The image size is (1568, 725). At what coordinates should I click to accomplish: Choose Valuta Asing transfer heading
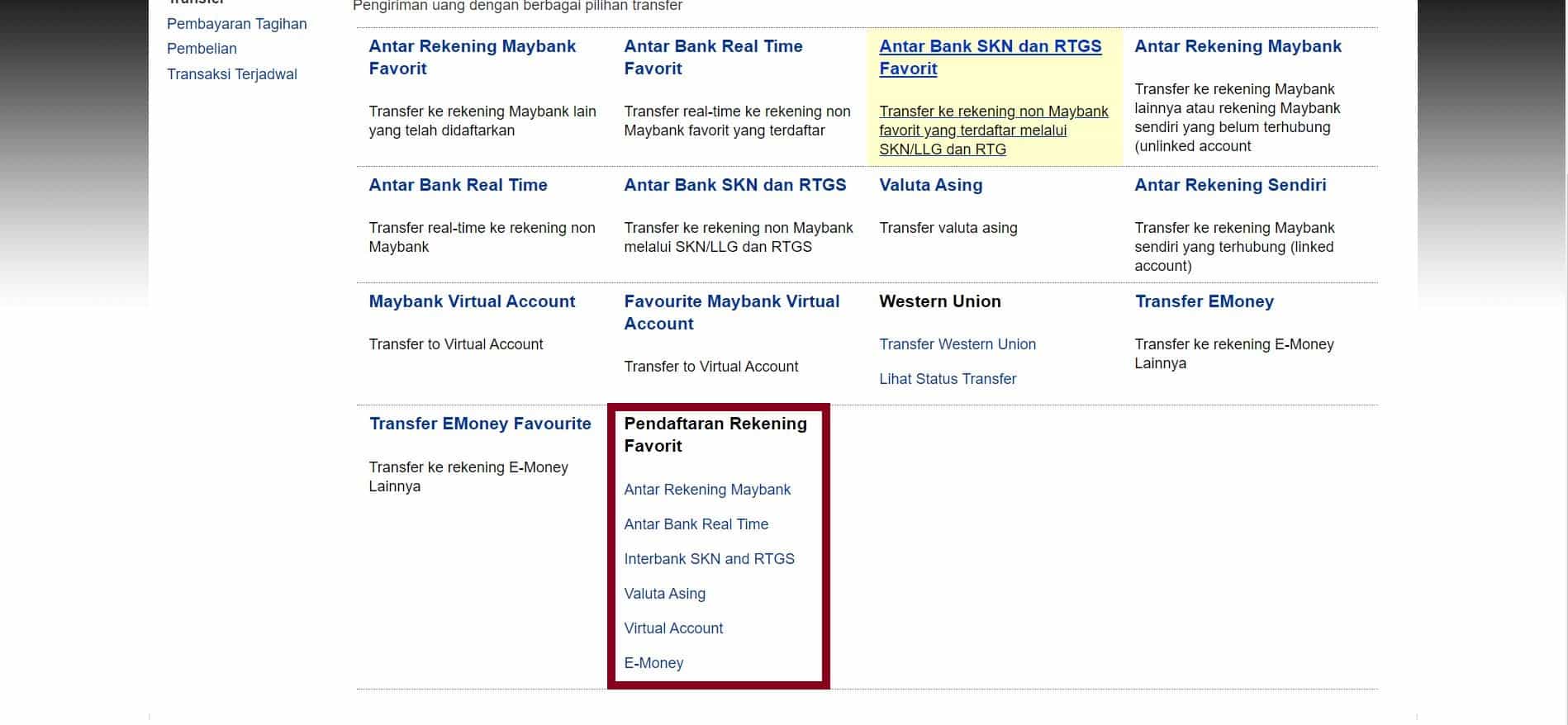tap(930, 185)
